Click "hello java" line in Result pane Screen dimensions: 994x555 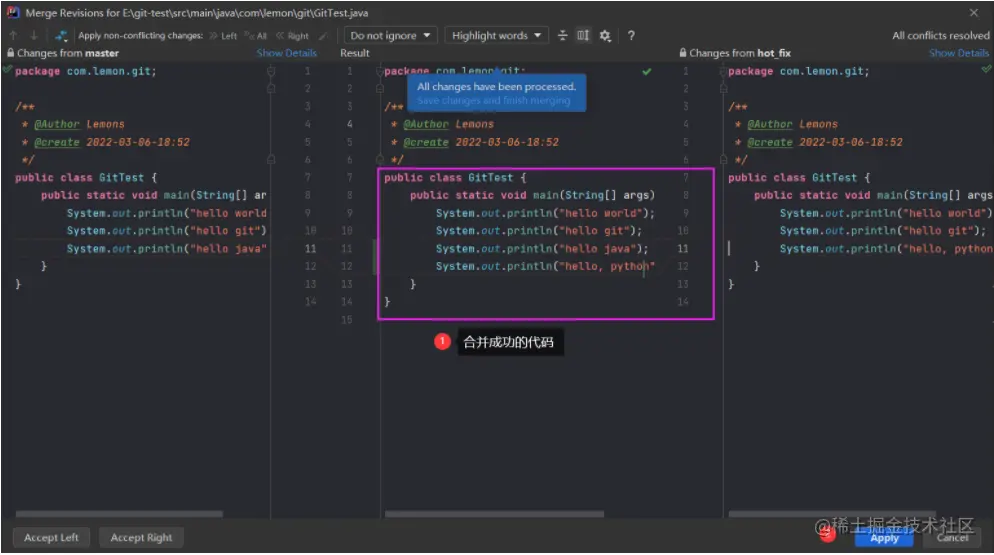click(x=542, y=249)
